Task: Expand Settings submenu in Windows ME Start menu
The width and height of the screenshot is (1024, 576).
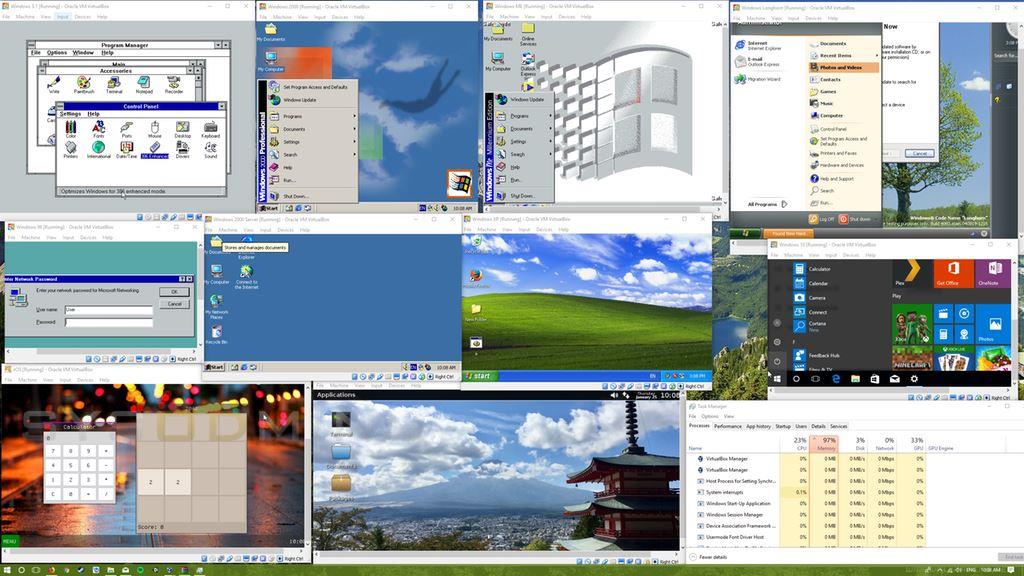Action: (x=524, y=141)
